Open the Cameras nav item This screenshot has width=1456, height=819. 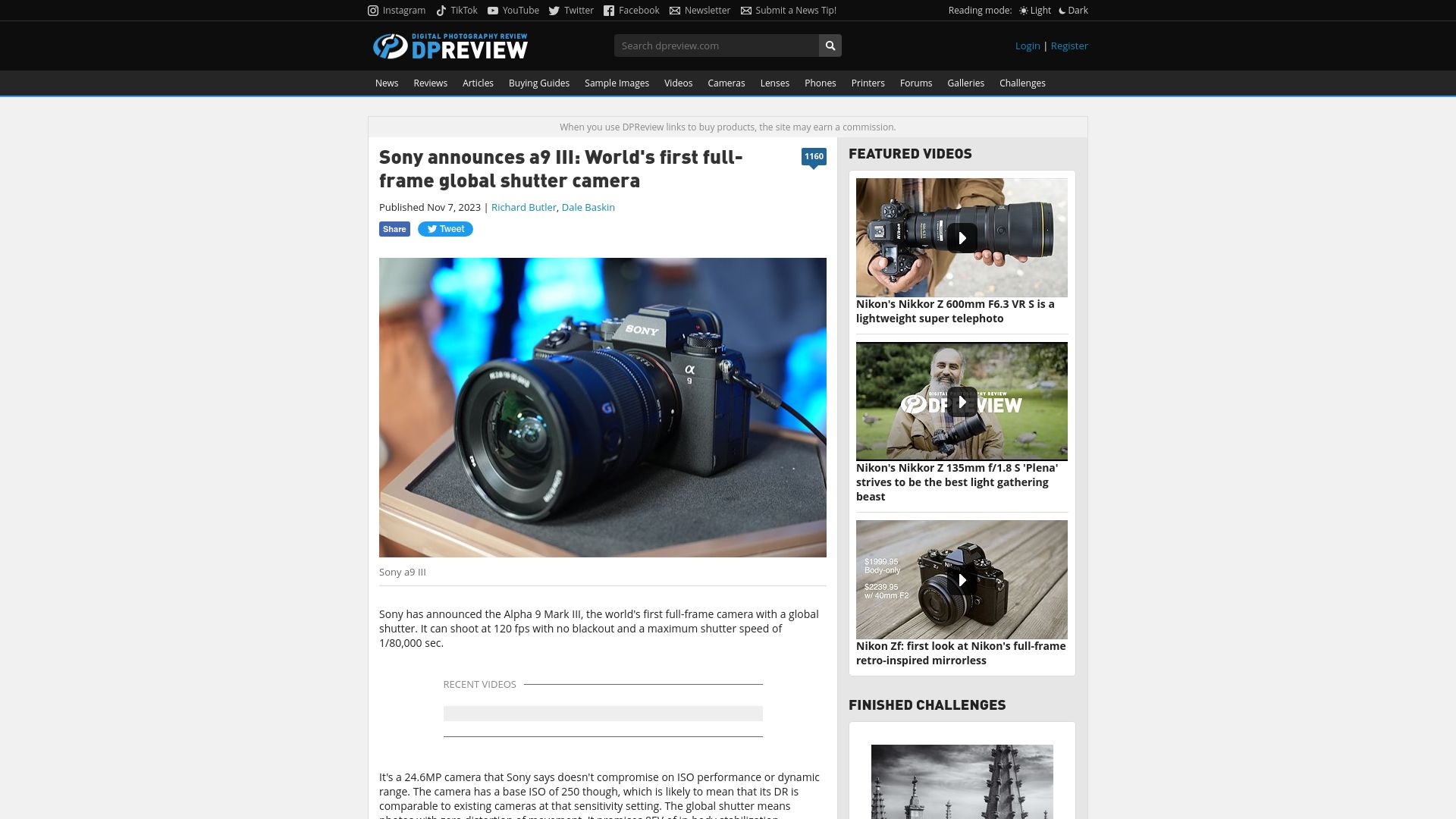(726, 83)
